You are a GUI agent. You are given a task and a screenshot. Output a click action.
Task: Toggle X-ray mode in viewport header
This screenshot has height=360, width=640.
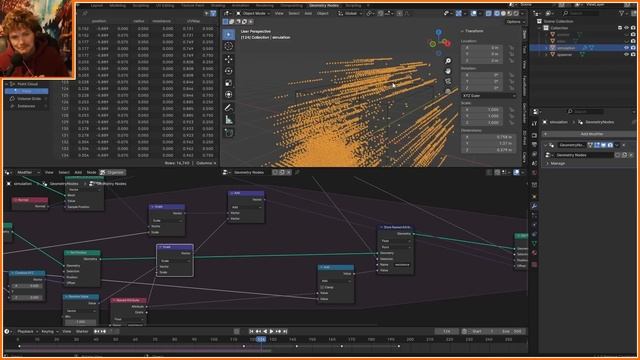tap(489, 13)
